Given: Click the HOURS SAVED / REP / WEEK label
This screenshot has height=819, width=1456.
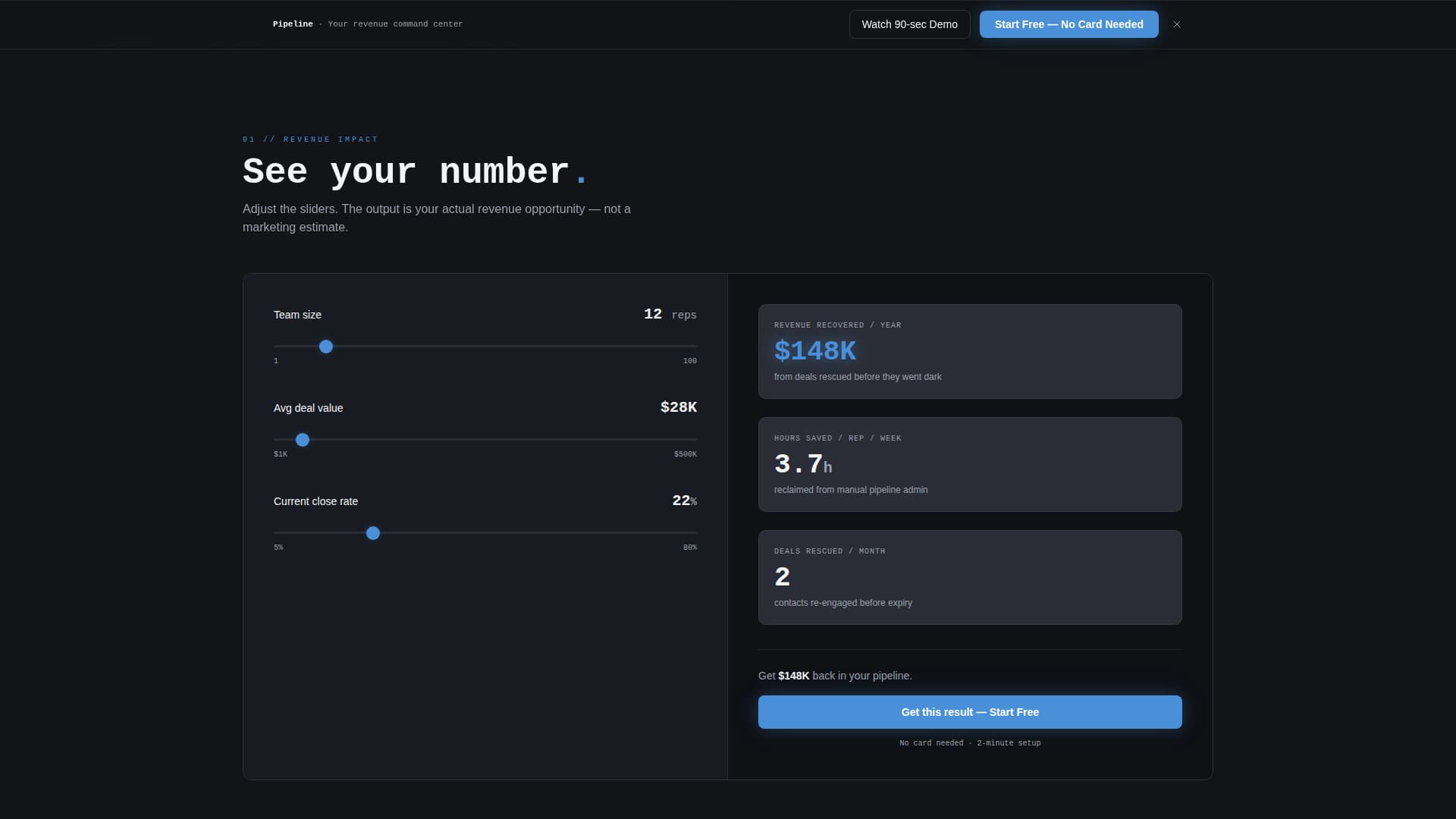Looking at the screenshot, I should tap(838, 438).
